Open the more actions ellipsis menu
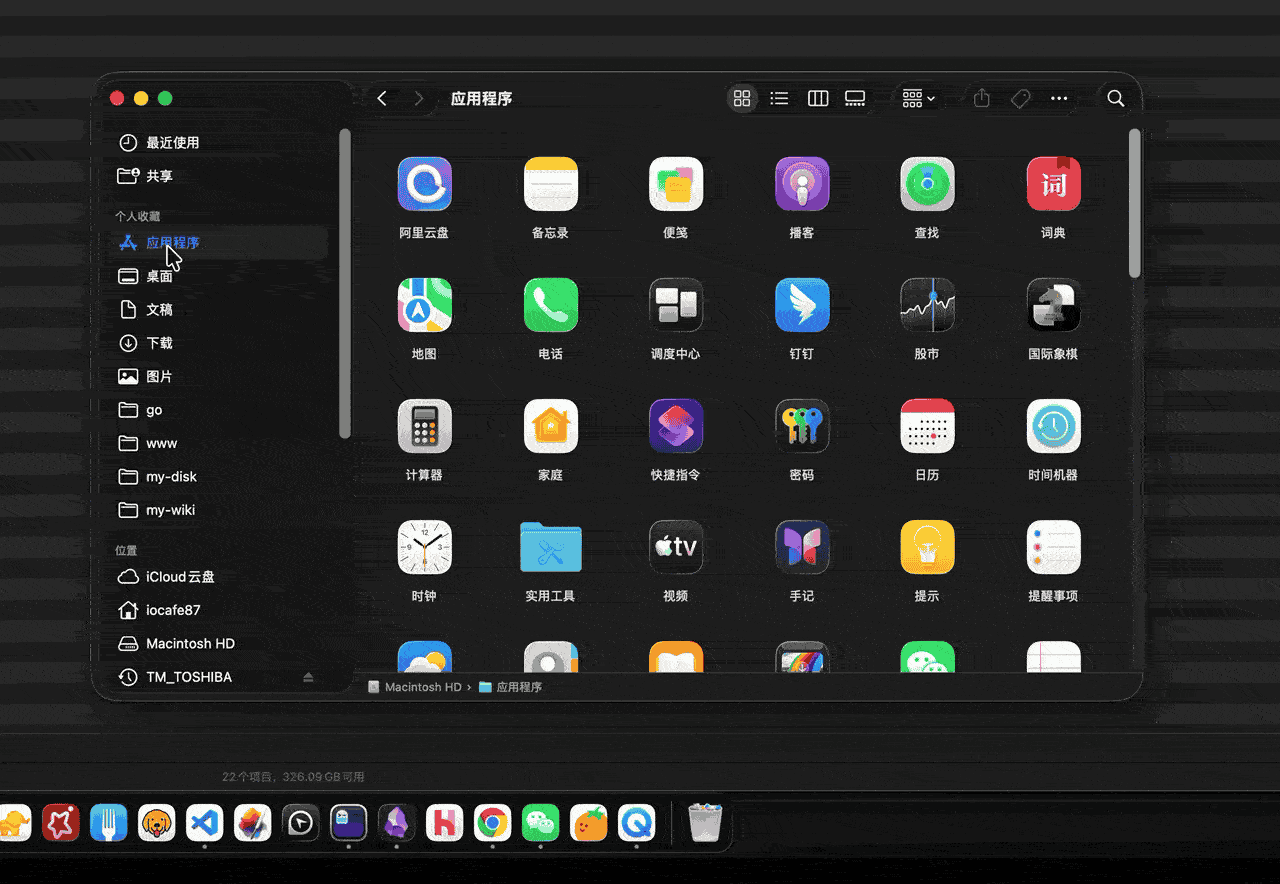This screenshot has width=1280, height=884. coord(1059,98)
